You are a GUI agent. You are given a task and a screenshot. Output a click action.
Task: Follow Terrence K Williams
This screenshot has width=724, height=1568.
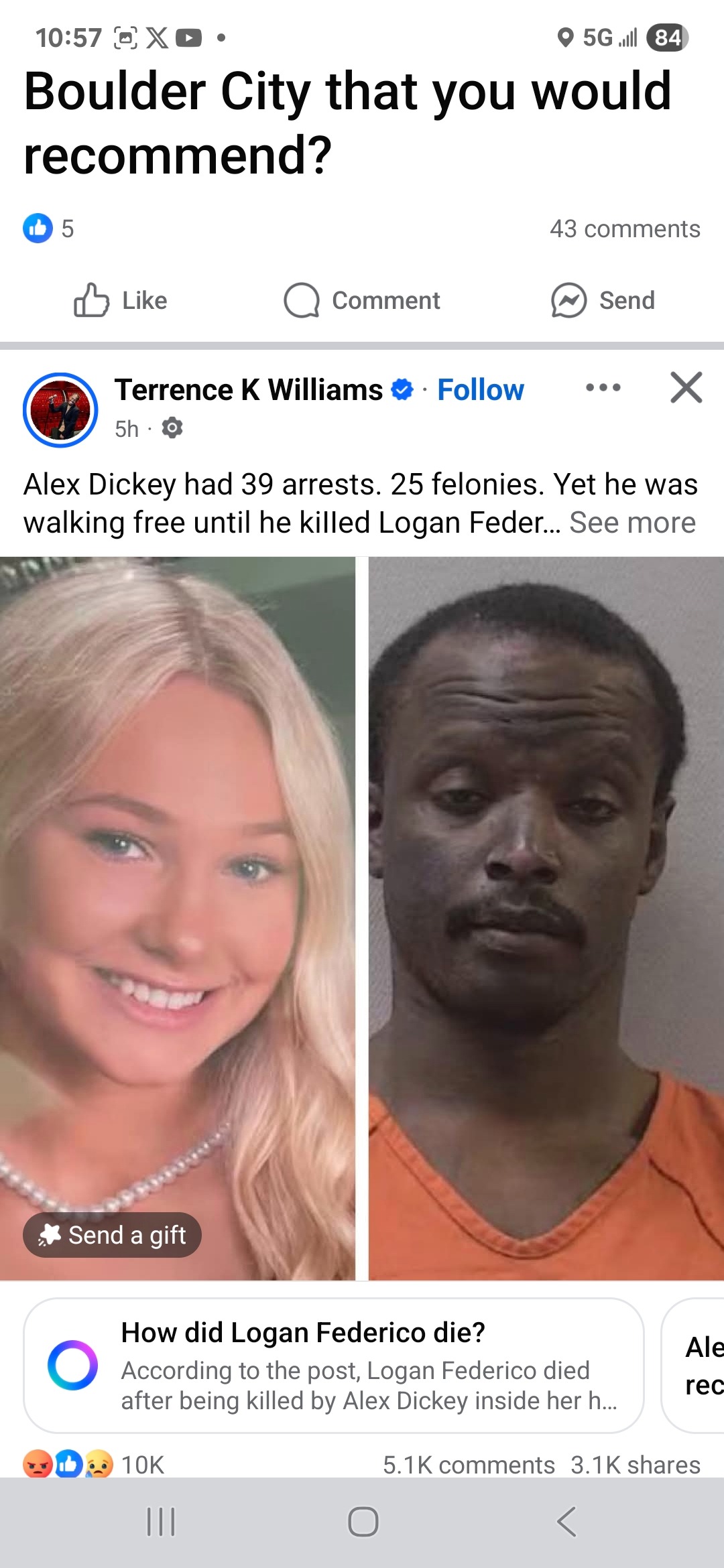[x=481, y=389]
